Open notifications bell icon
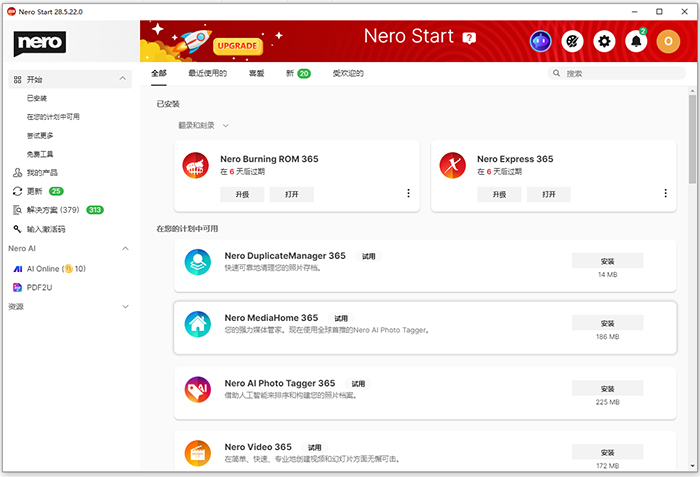The height and width of the screenshot is (477, 700). pyautogui.click(x=636, y=42)
